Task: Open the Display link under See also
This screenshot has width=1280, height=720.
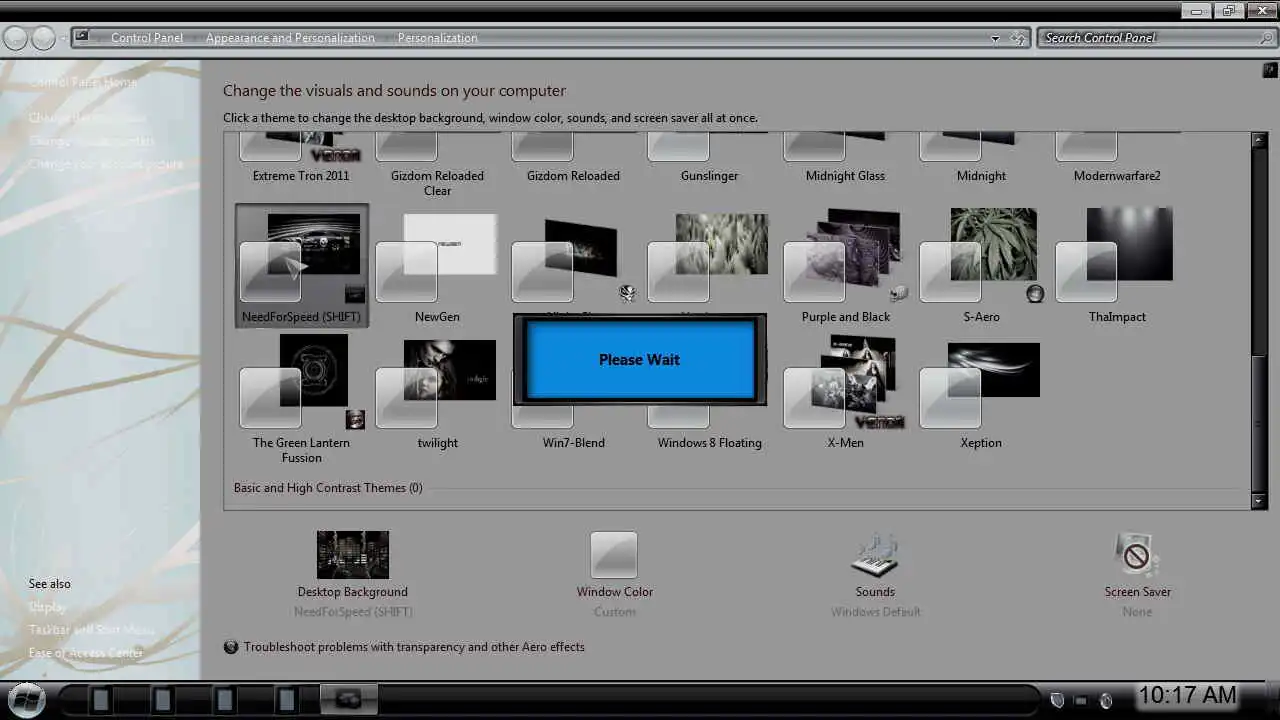Action: [47, 607]
